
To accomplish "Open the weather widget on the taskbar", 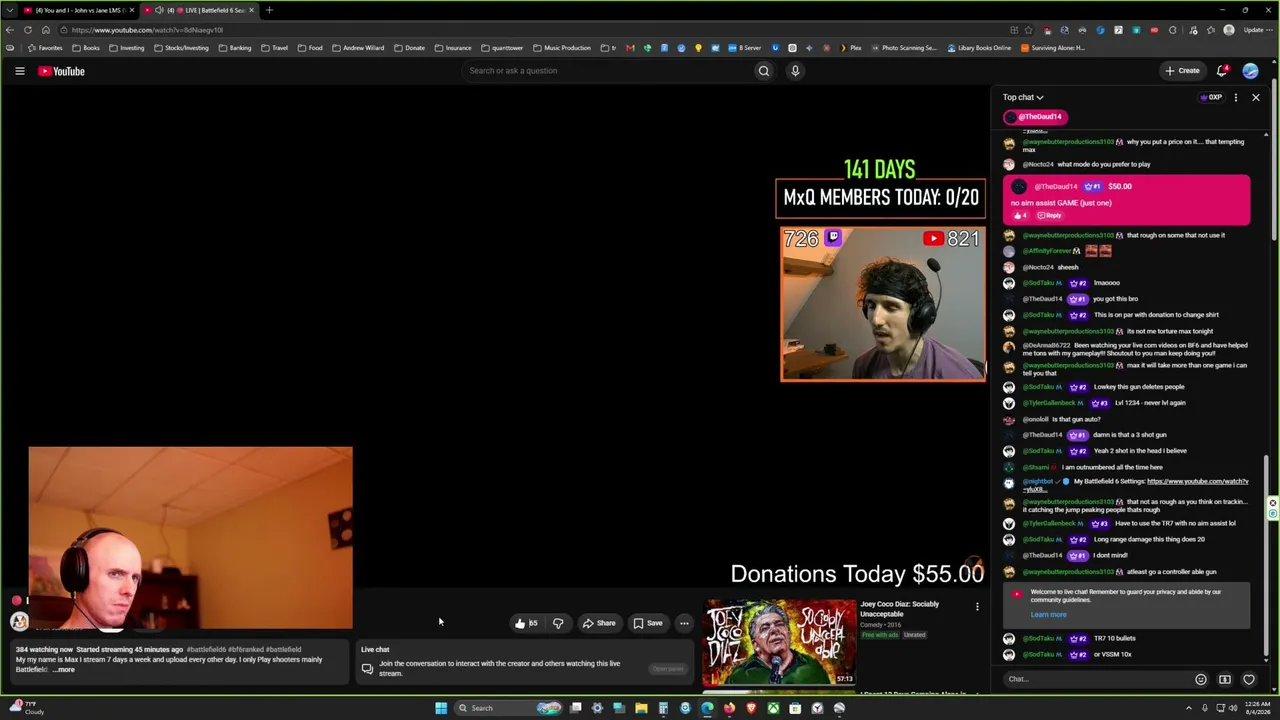I will coord(28,708).
